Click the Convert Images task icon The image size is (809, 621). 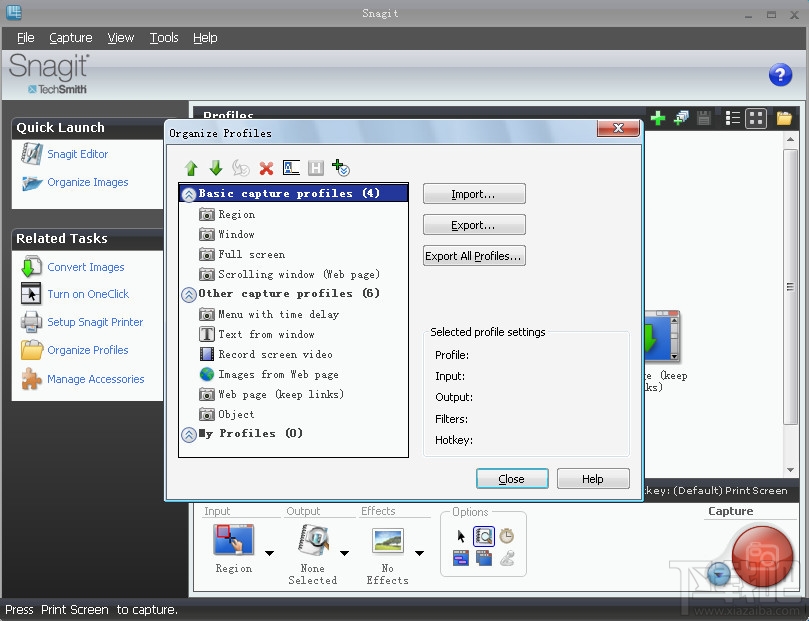[x=31, y=267]
